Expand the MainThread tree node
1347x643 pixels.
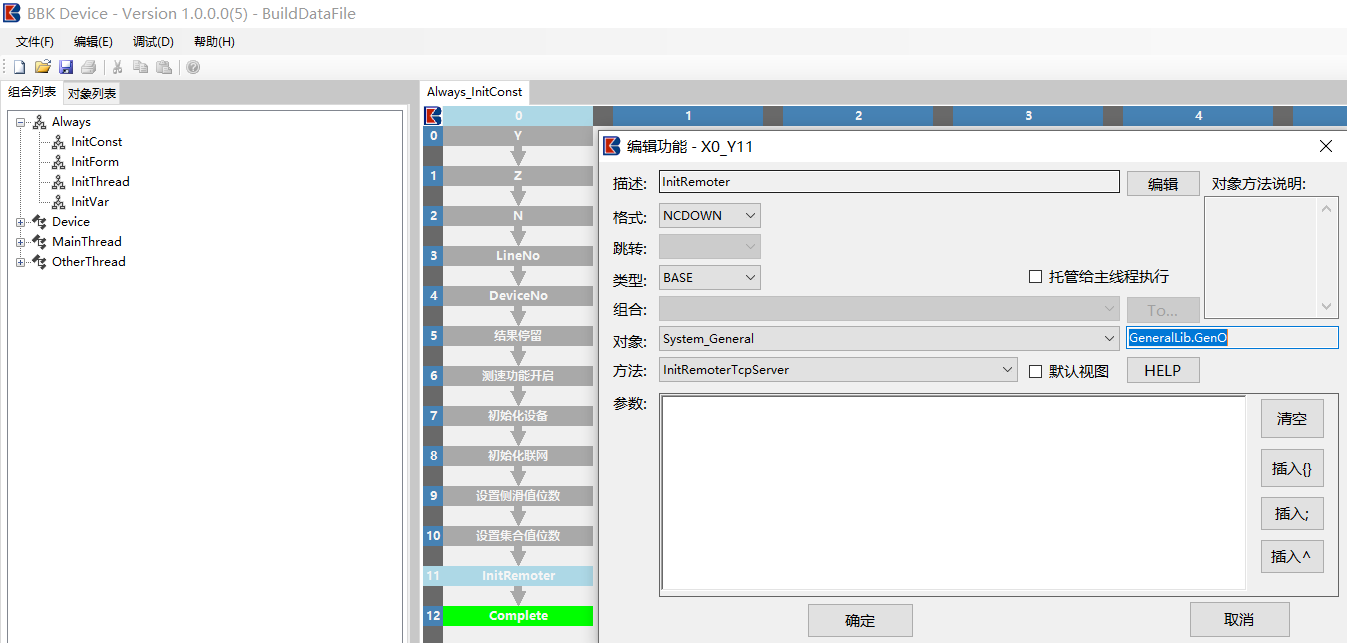20,242
